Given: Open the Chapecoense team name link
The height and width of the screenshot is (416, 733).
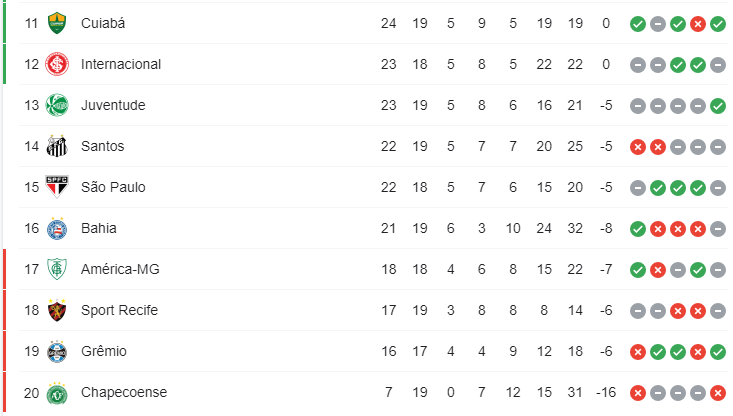Looking at the screenshot, I should click(124, 392).
